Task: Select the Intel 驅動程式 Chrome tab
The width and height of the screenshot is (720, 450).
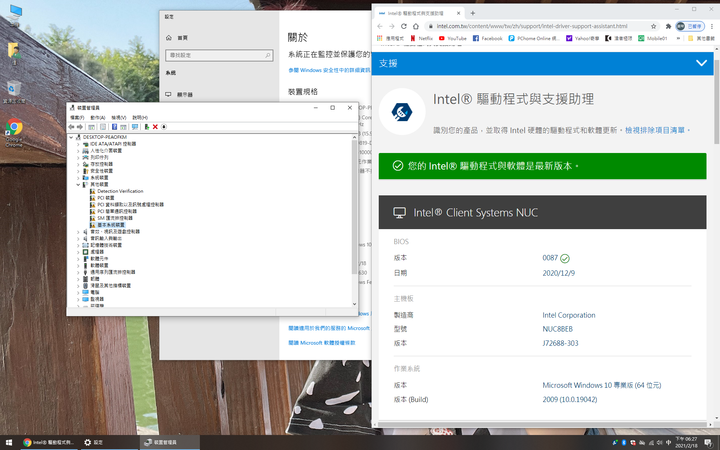Action: 419,13
